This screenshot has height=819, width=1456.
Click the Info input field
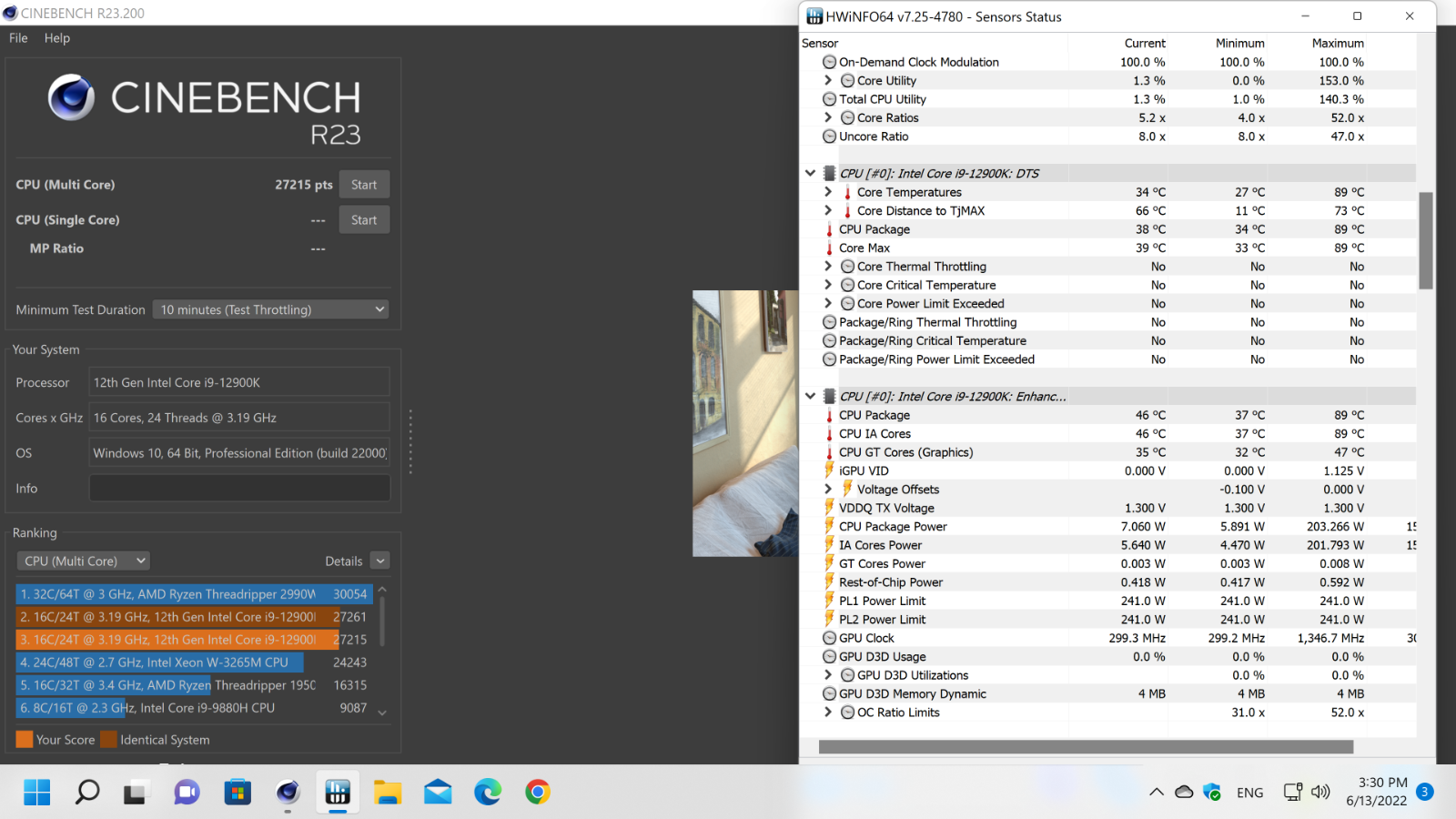click(x=239, y=489)
